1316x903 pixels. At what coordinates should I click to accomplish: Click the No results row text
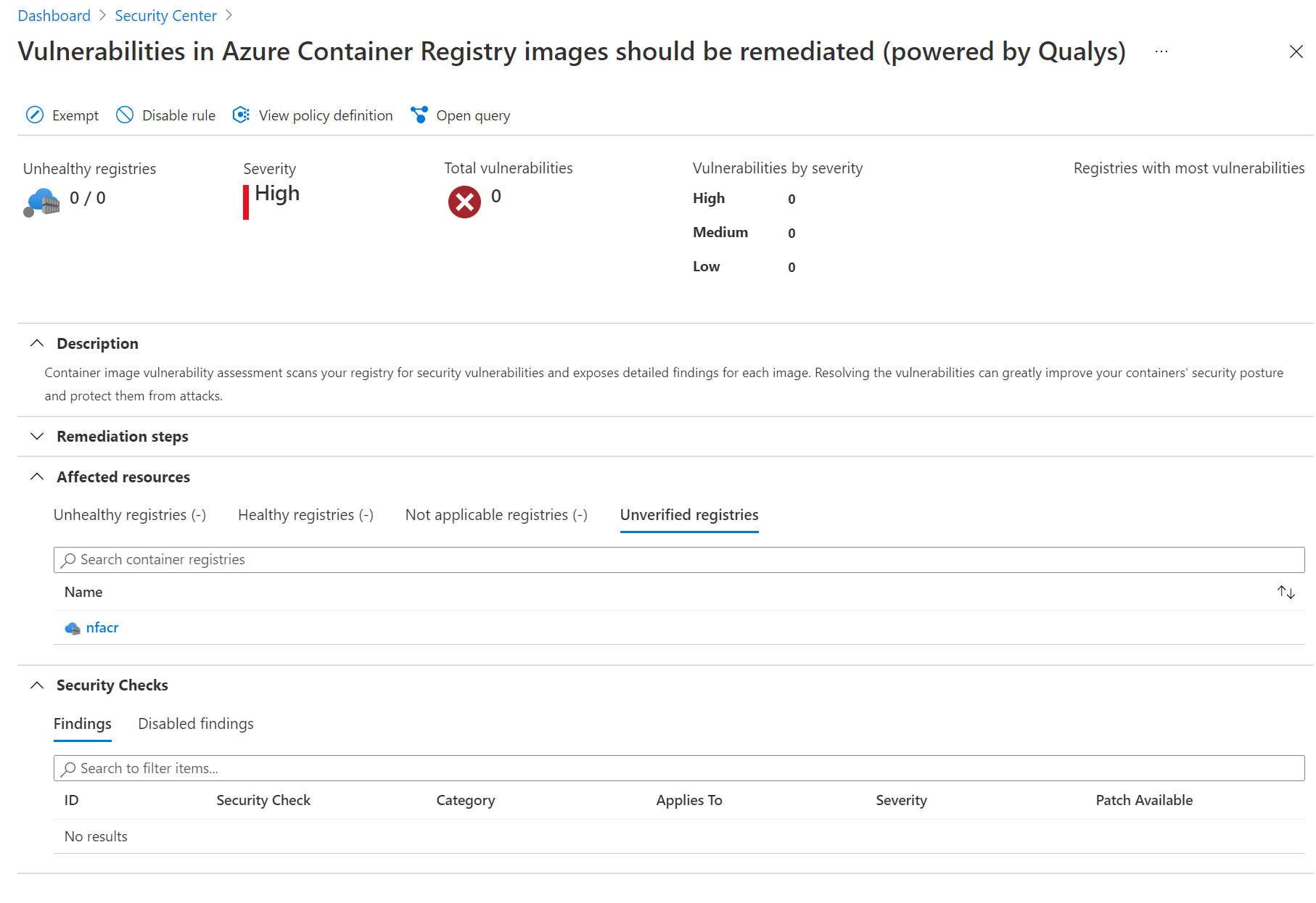click(96, 836)
